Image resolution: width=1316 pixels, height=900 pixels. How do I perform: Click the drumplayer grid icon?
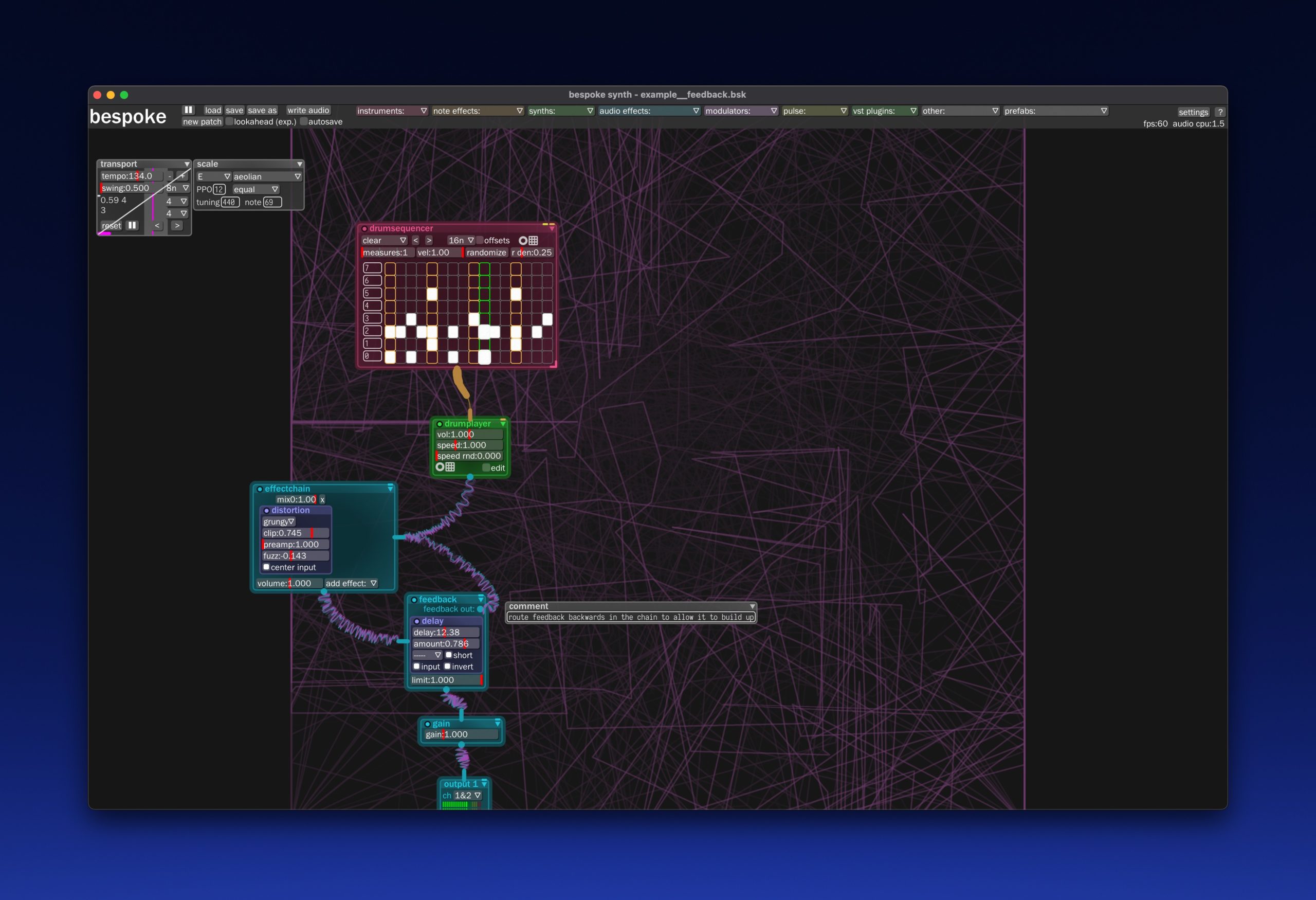pyautogui.click(x=450, y=466)
